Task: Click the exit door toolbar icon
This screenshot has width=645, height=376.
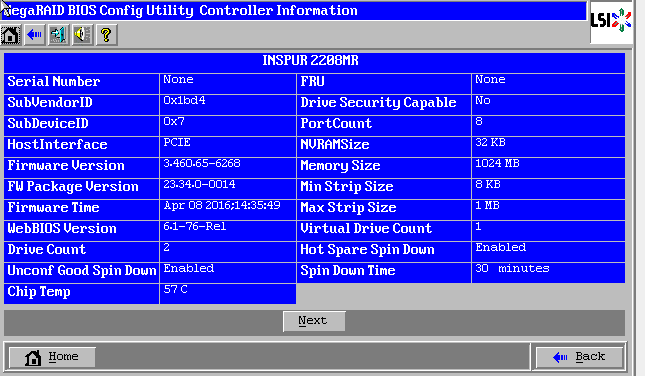Action: [x=58, y=35]
